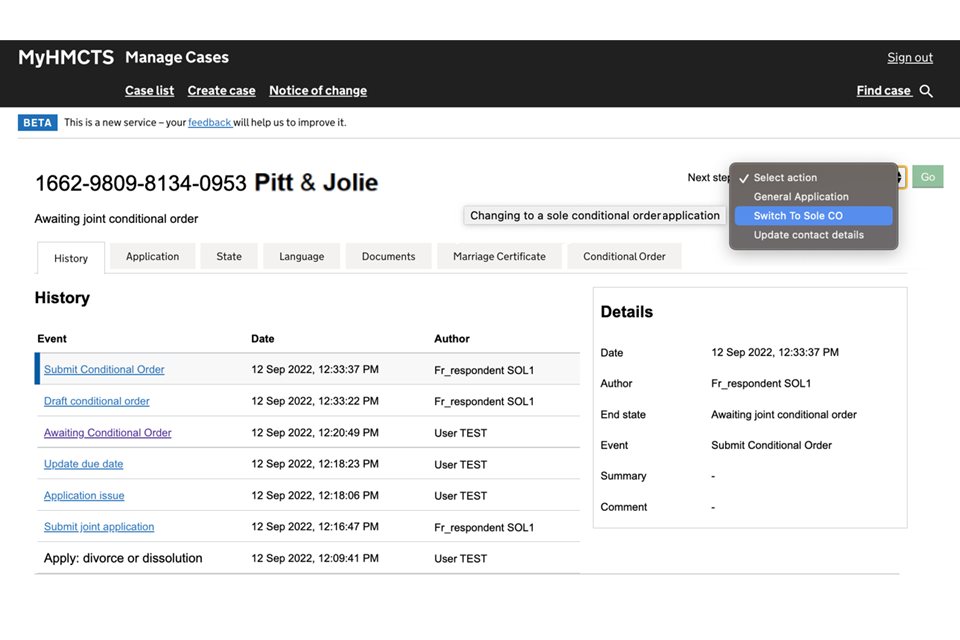Switch to the State tab
The width and height of the screenshot is (960, 640).
point(229,257)
